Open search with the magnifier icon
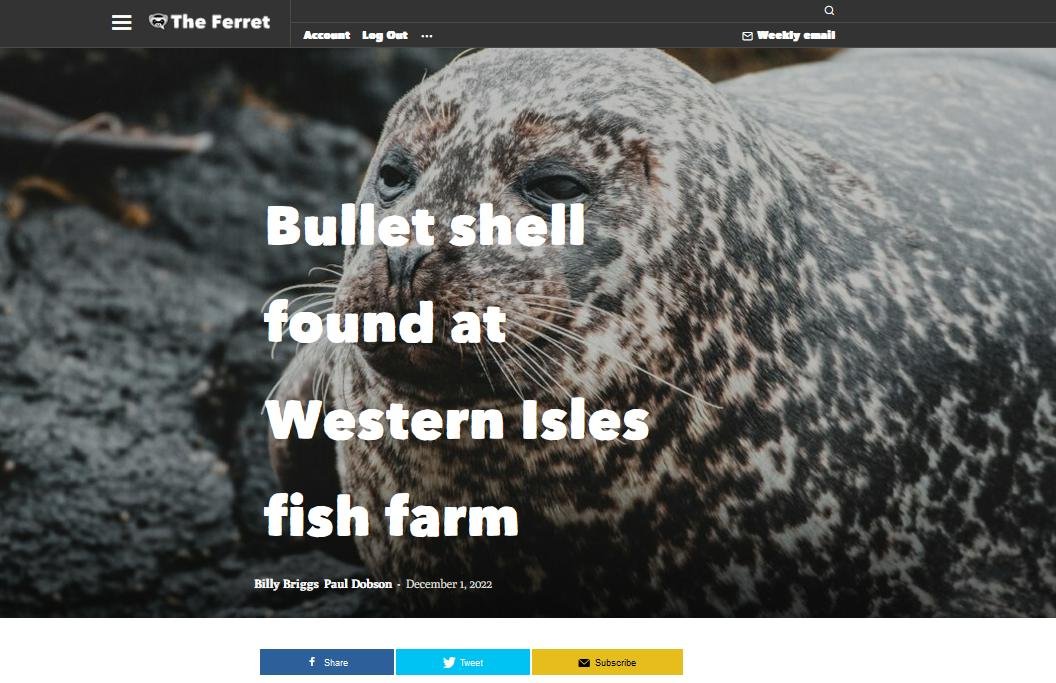 pyautogui.click(x=829, y=10)
